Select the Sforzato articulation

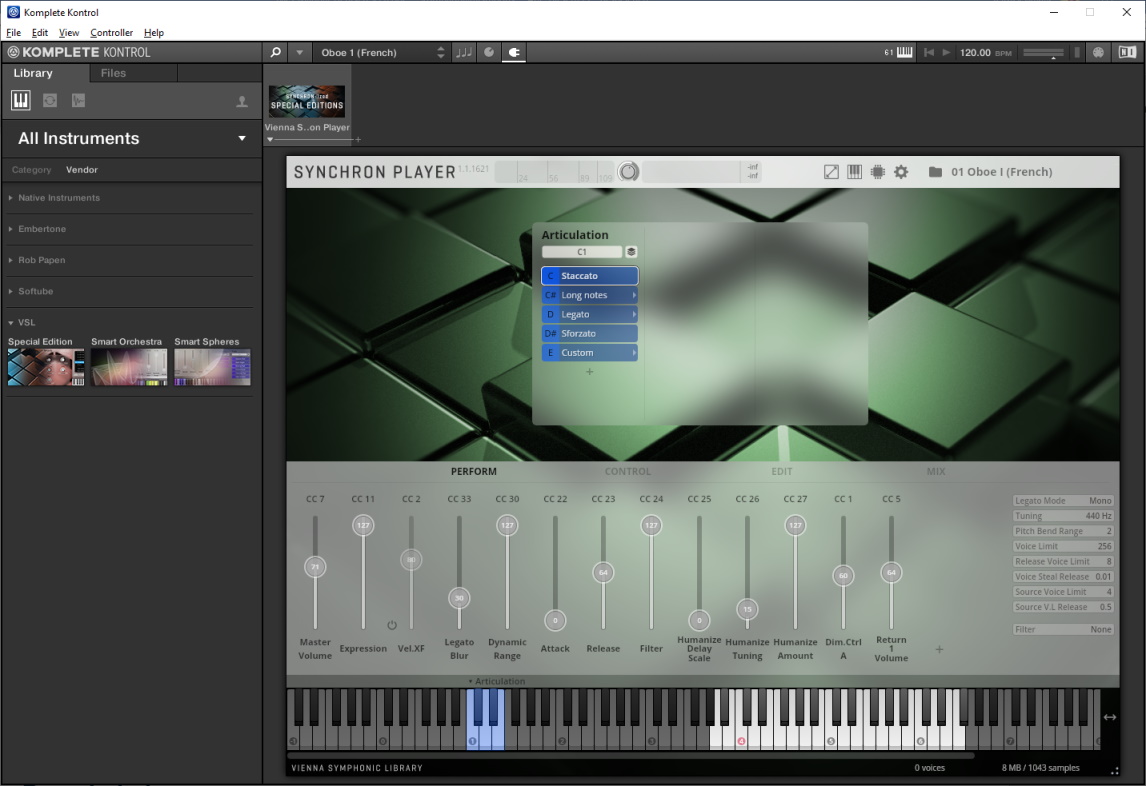coord(590,333)
